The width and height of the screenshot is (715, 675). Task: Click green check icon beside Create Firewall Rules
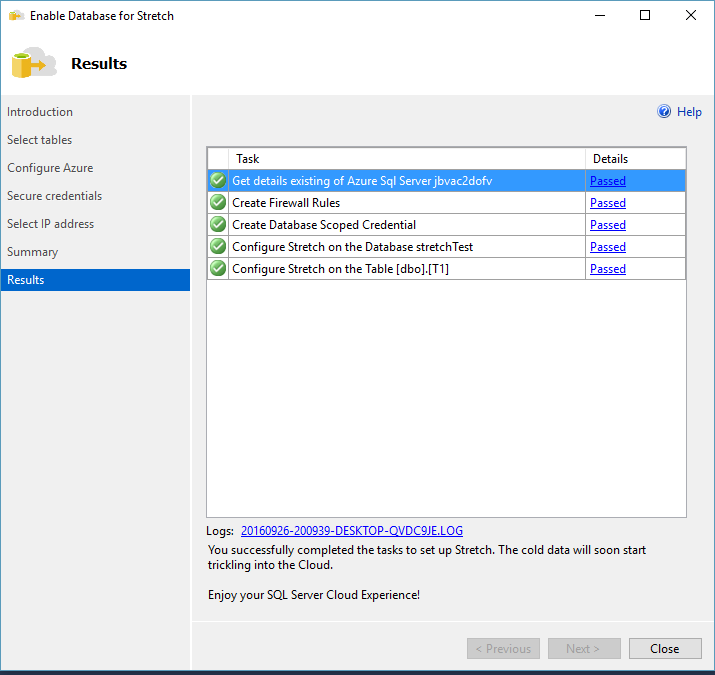click(217, 203)
